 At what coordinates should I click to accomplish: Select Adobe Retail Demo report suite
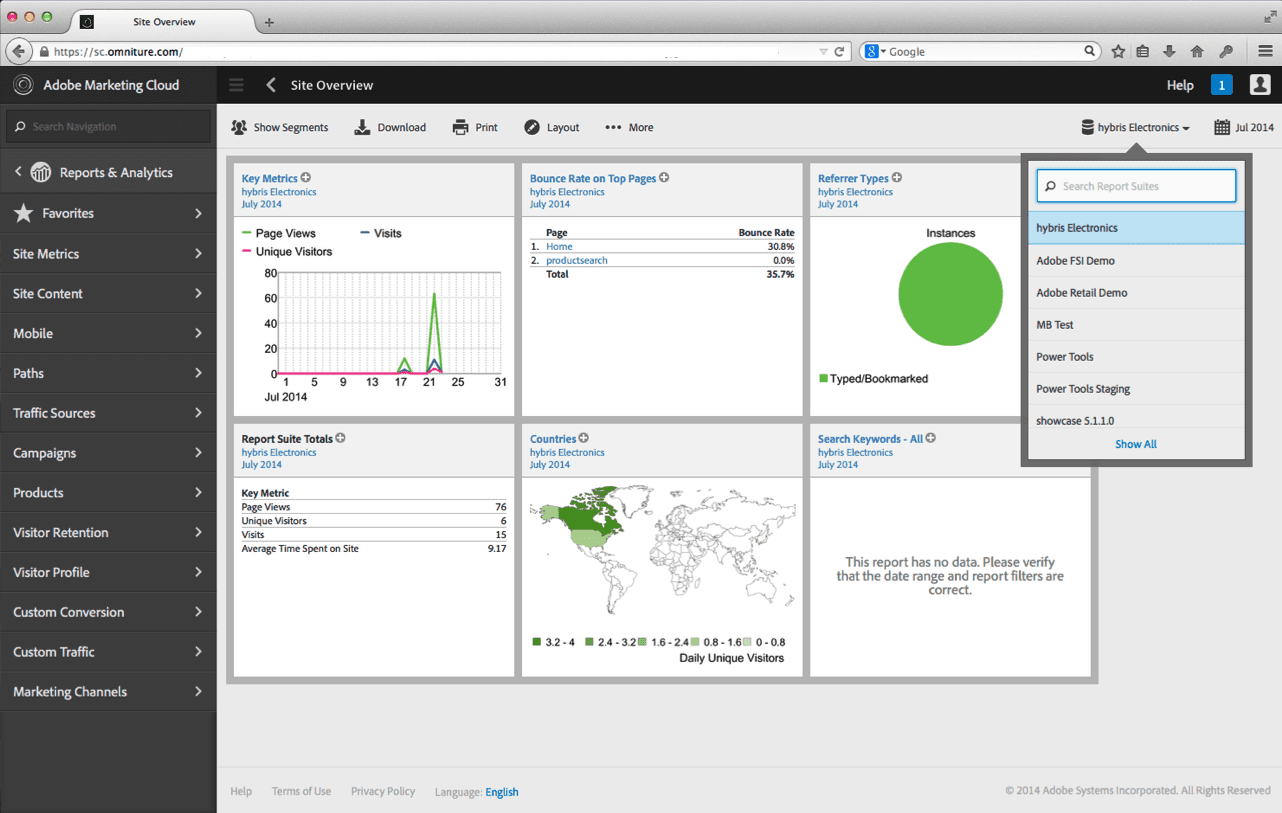pyautogui.click(x=1136, y=293)
